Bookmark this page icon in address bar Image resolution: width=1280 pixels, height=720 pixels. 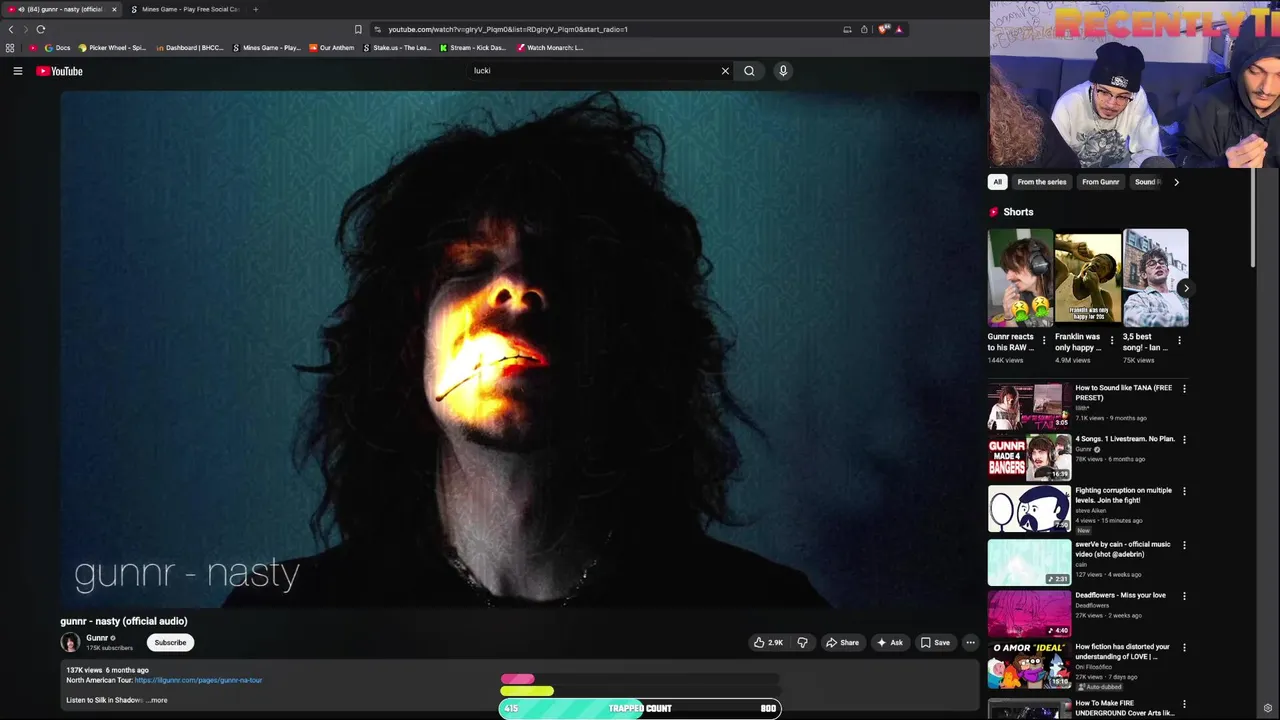(358, 29)
